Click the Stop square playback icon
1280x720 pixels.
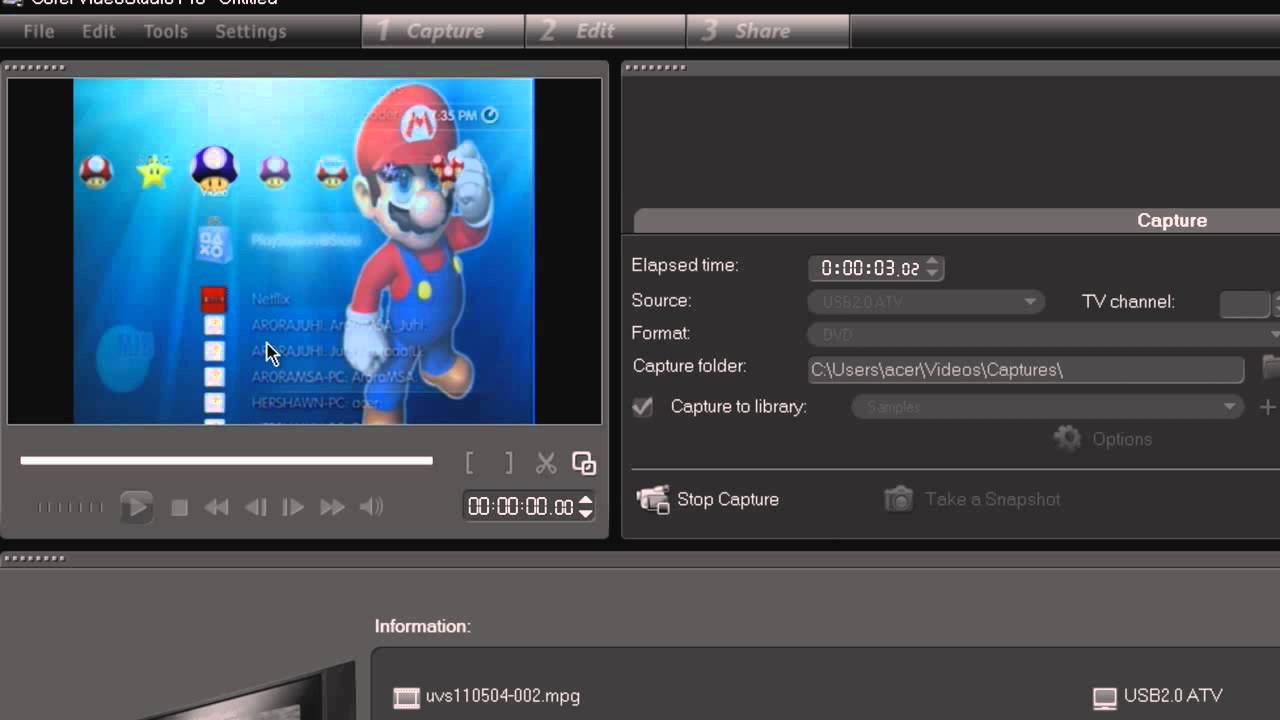pyautogui.click(x=179, y=508)
